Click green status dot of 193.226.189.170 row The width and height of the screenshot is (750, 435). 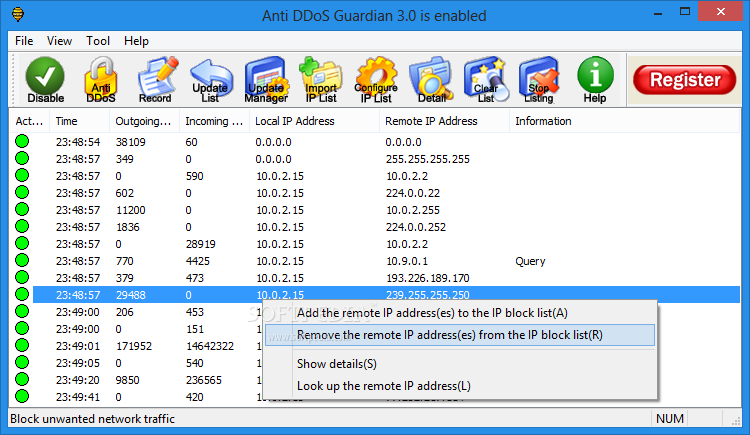[22, 277]
